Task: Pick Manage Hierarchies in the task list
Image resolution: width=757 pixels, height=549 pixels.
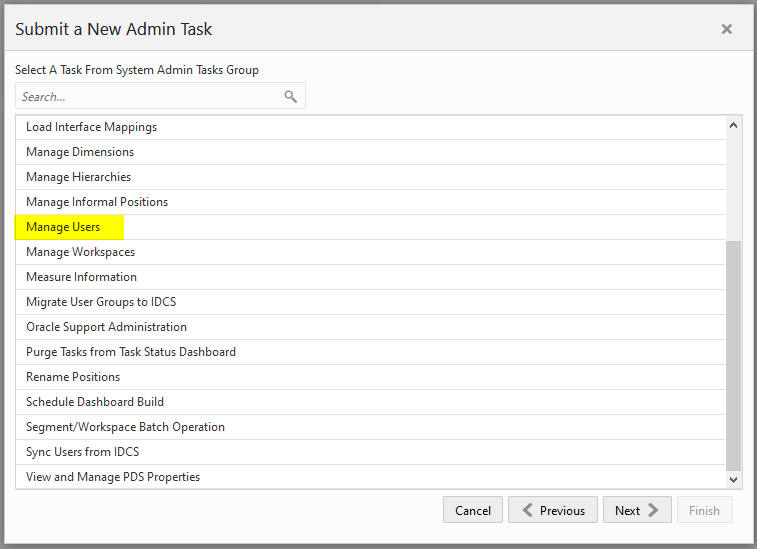Action: (x=371, y=177)
